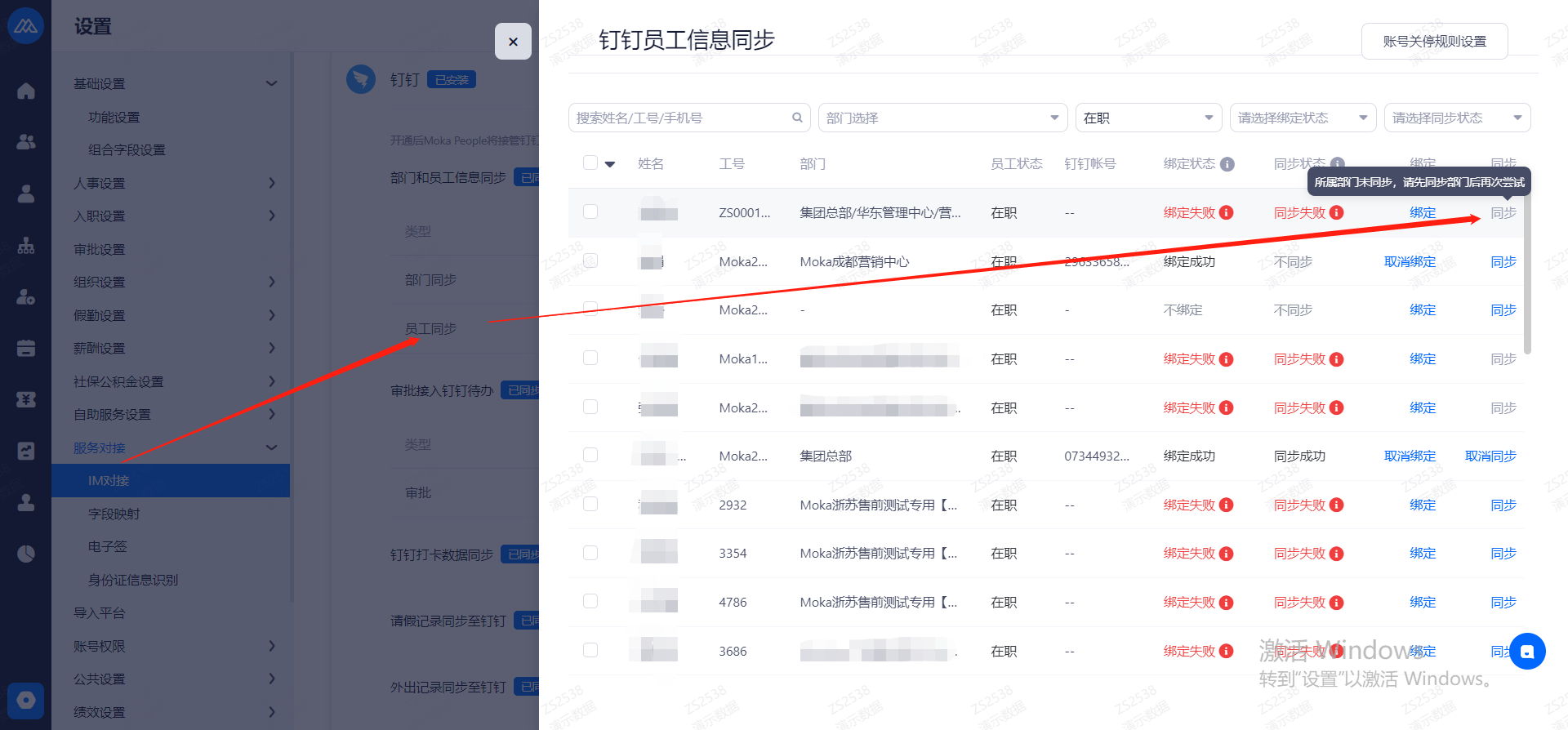Click the employee table vertical scrollbar
Viewport: 1568px width, 730px height.
tap(1527, 274)
